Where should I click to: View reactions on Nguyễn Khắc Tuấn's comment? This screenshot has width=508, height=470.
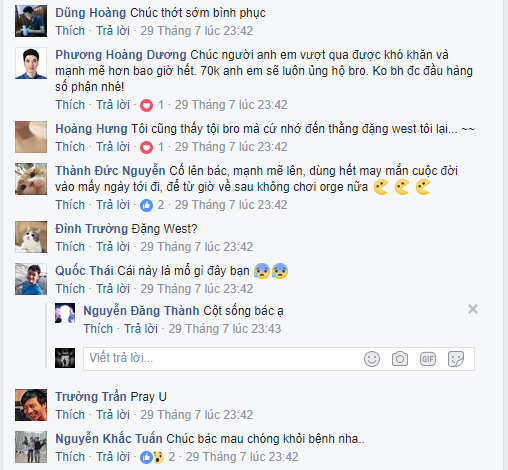[x=157, y=457]
